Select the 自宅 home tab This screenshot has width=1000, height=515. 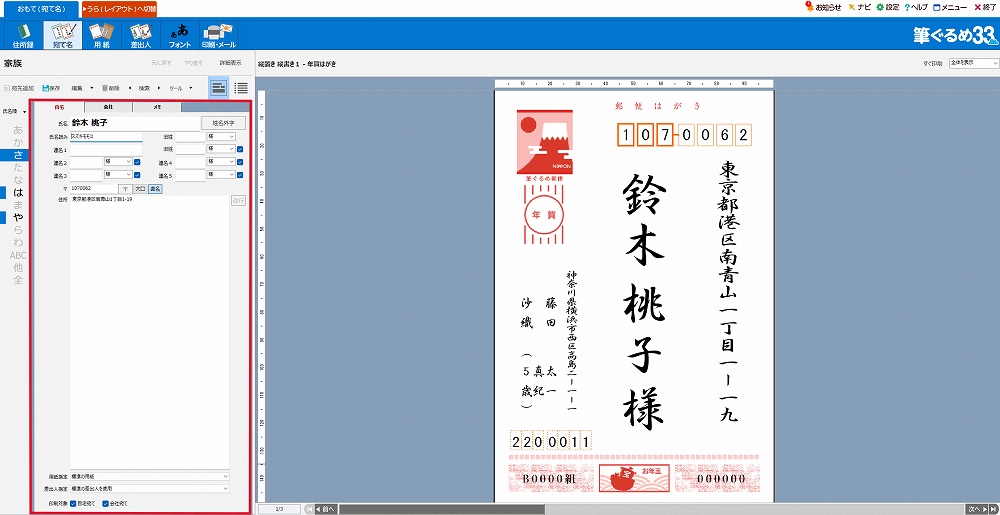pos(59,107)
